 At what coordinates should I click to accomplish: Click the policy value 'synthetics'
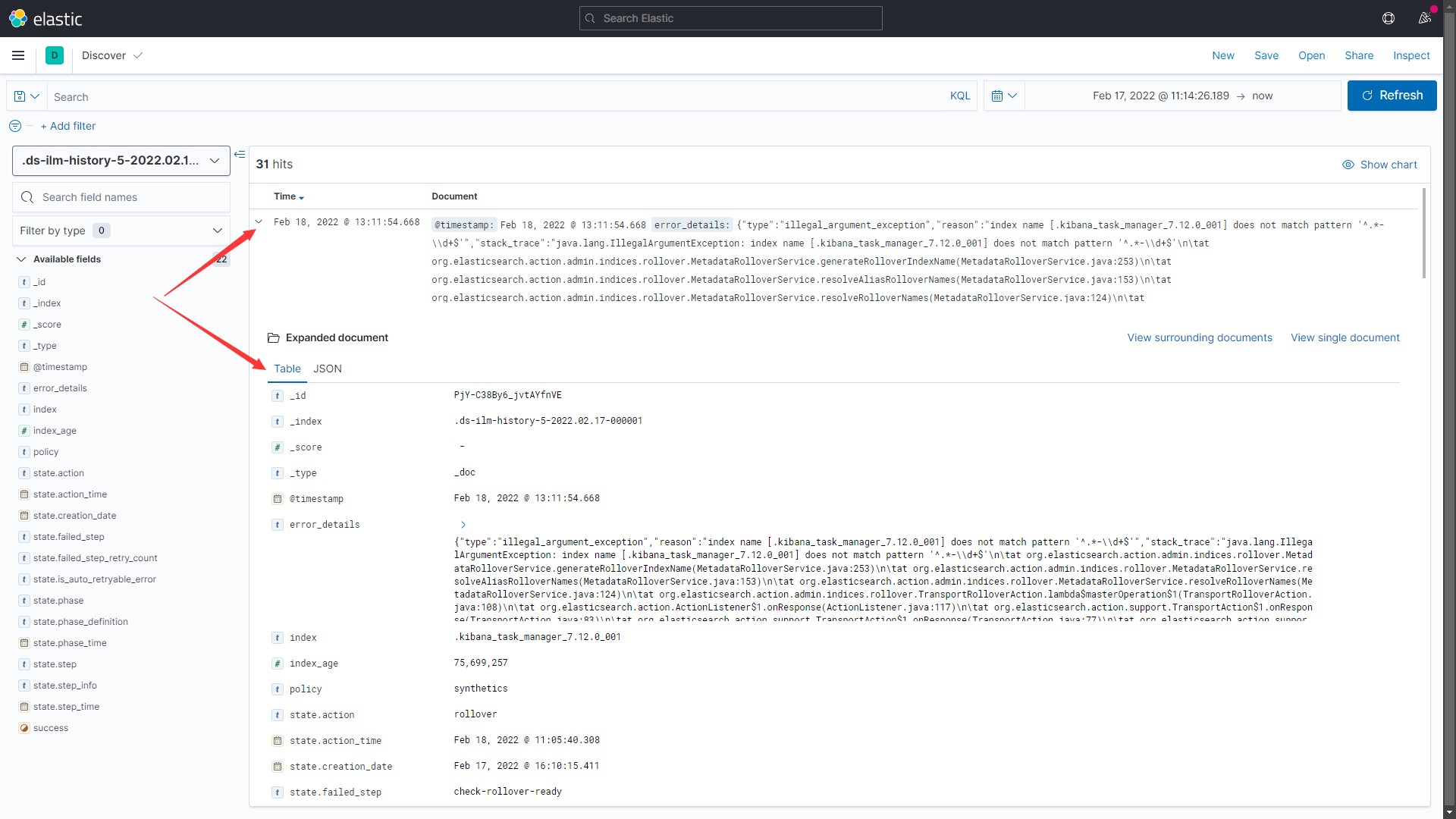[x=481, y=689]
